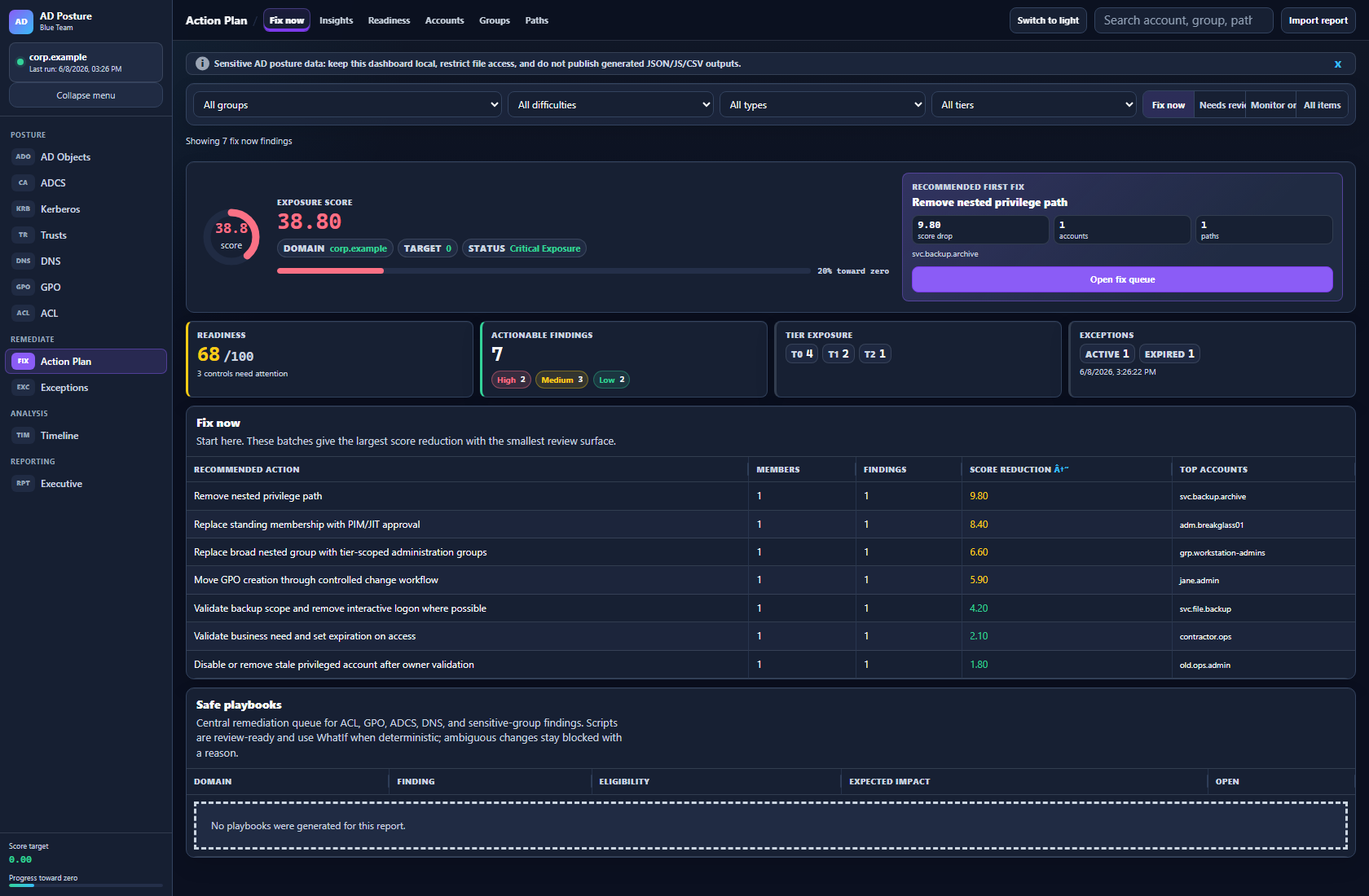Open AD Objects via its ADO icon
This screenshot has height=896, width=1369.
23,157
